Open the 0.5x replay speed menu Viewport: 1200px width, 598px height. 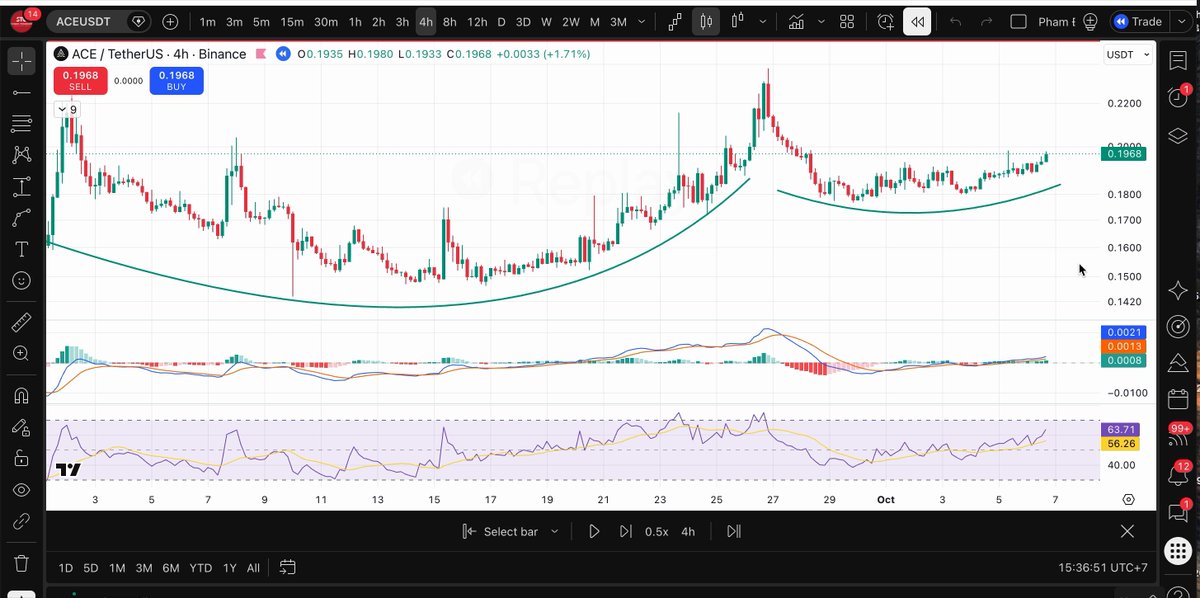click(x=656, y=531)
